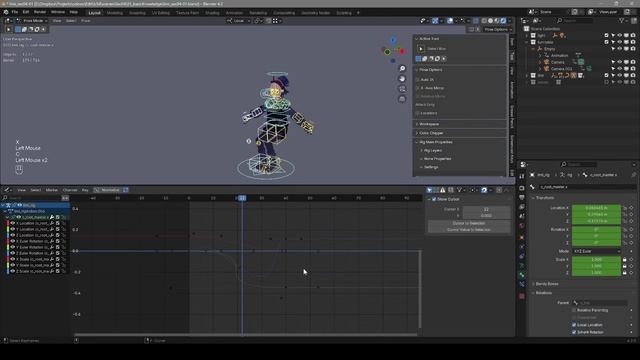Click the blue Z axis gizmo ball
The width and height of the screenshot is (640, 360).
393,40
